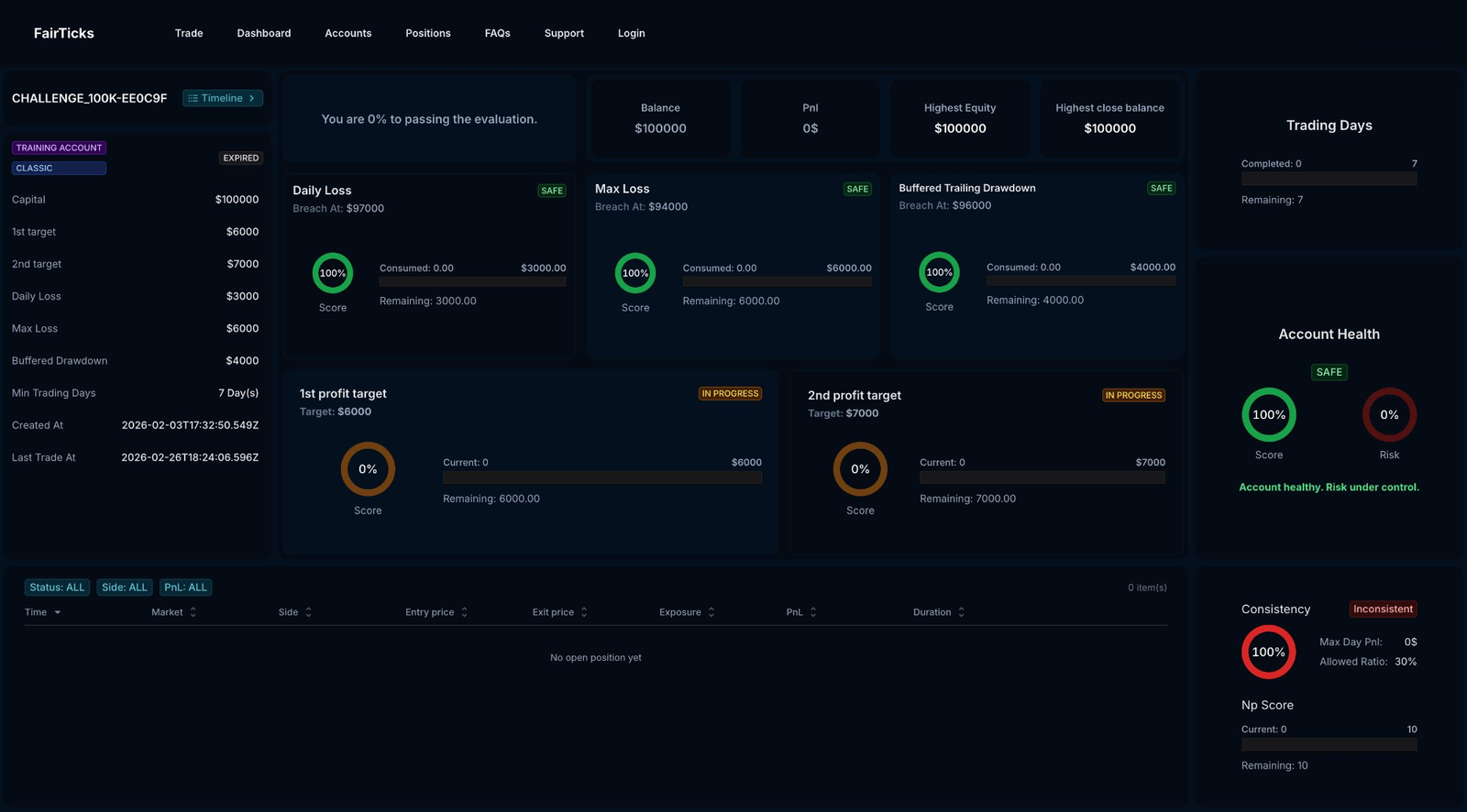Image resolution: width=1467 pixels, height=812 pixels.
Task: Click the EXPIRED status badge
Action: tap(241, 158)
